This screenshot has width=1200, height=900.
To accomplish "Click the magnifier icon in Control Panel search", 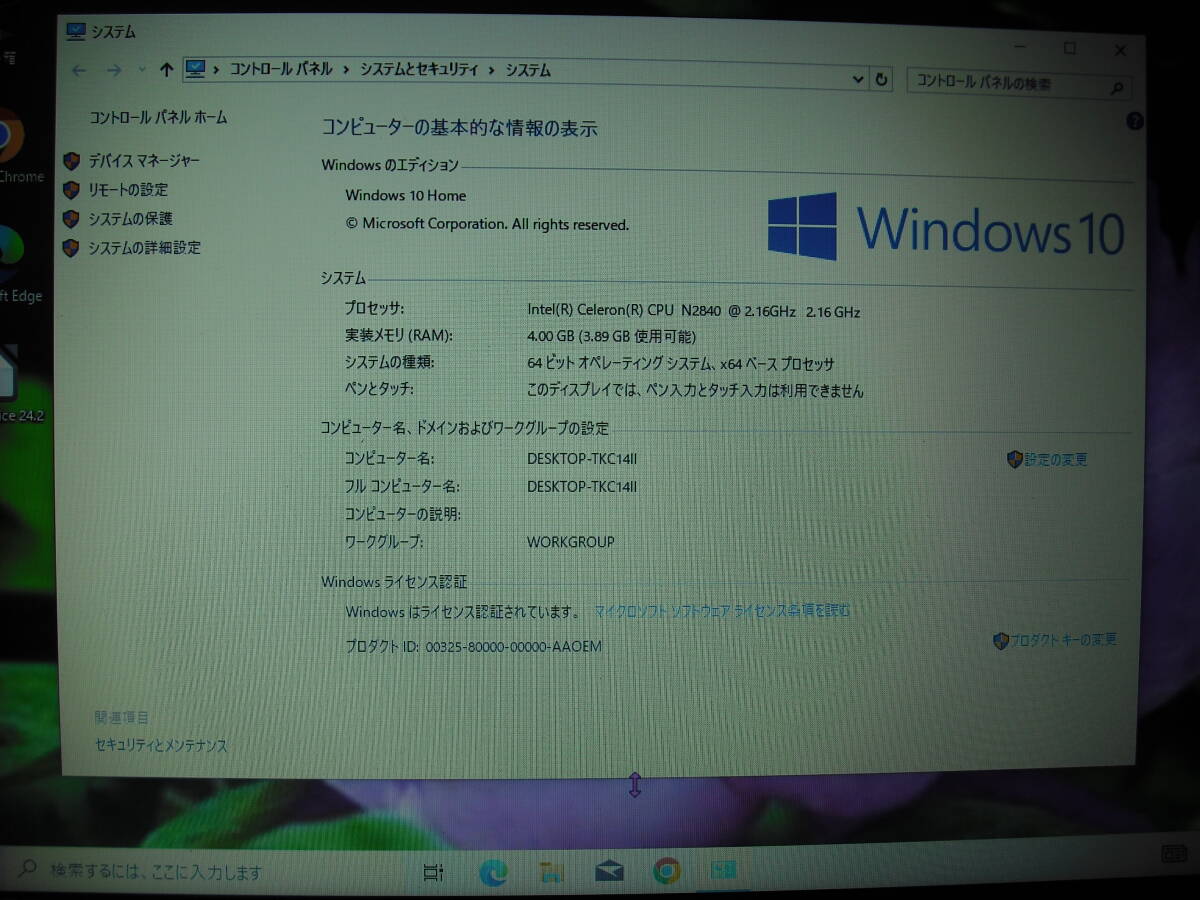I will coord(1118,88).
